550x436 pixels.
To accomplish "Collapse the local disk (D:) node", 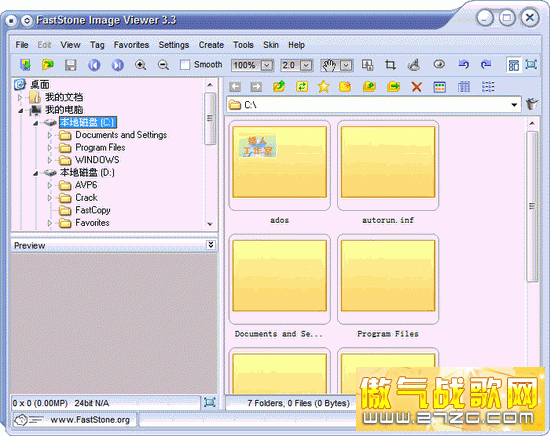I will [35, 173].
